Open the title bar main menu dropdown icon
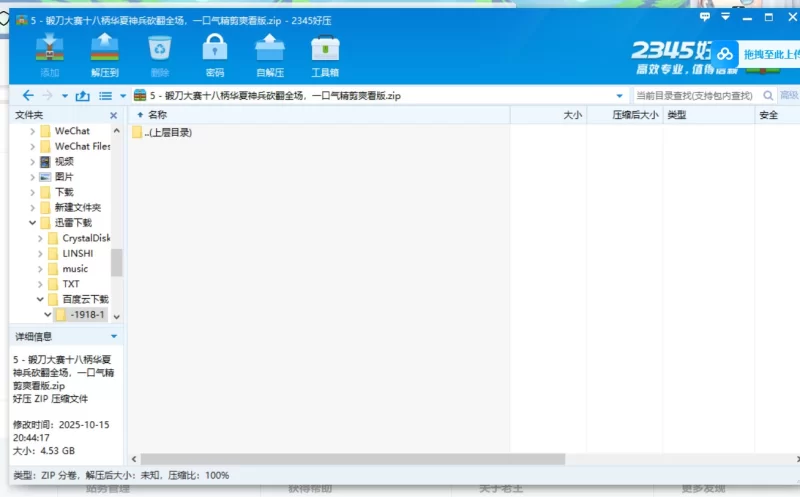 (x=725, y=17)
